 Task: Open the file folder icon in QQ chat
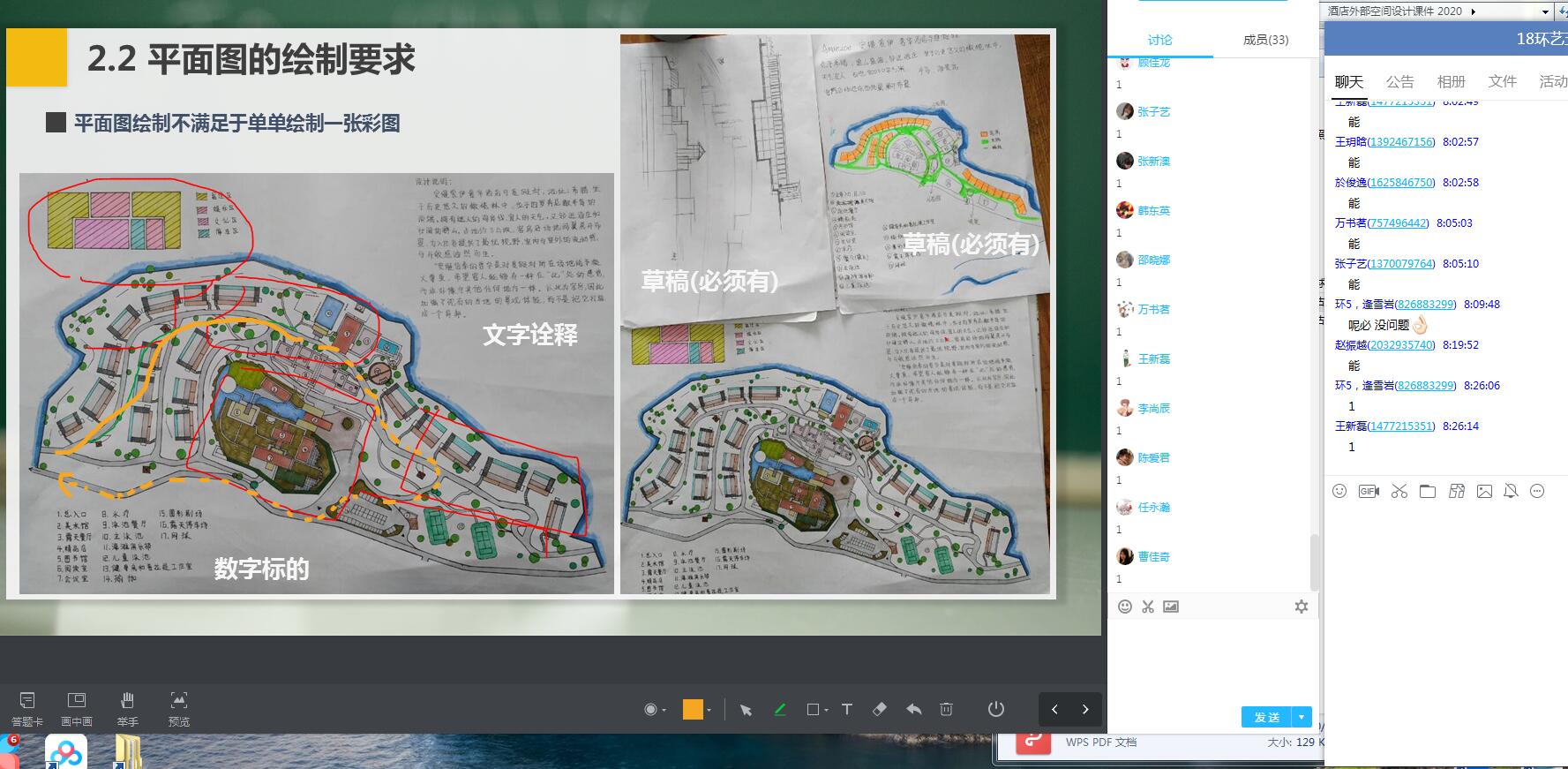tap(1428, 491)
